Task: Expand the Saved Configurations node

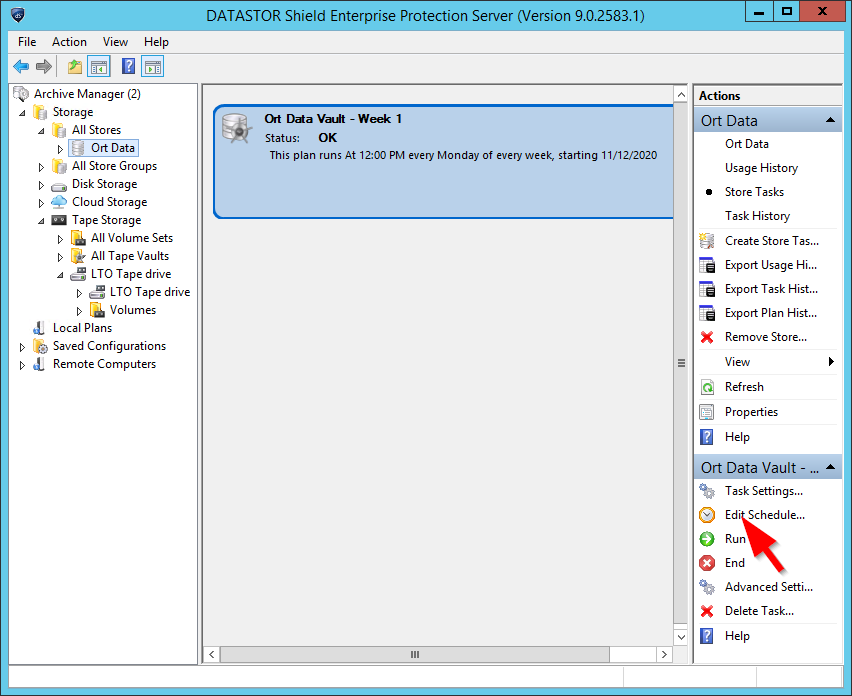Action: click(x=22, y=347)
